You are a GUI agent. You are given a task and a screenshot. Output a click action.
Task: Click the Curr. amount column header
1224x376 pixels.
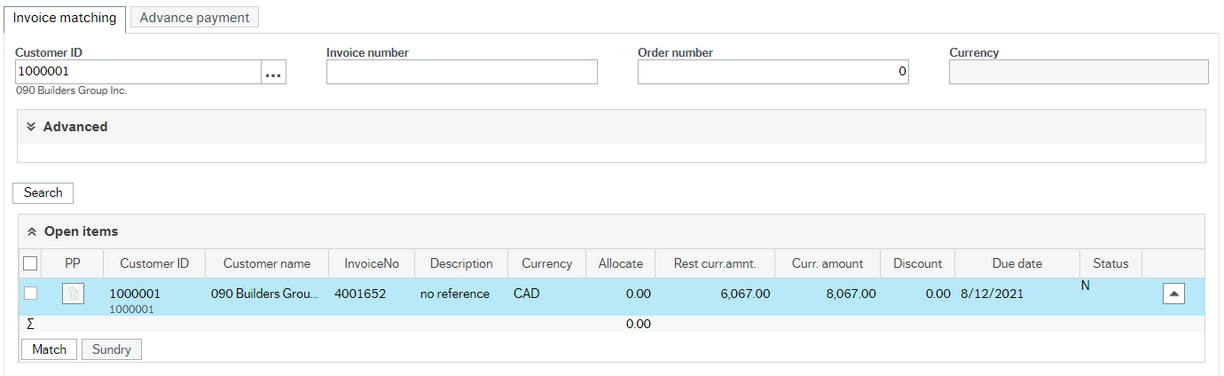828,264
